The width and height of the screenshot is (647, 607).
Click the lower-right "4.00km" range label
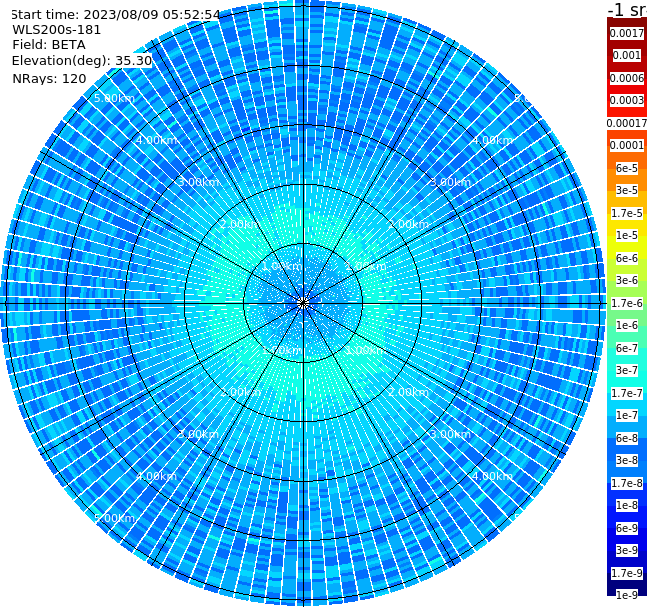click(492, 476)
